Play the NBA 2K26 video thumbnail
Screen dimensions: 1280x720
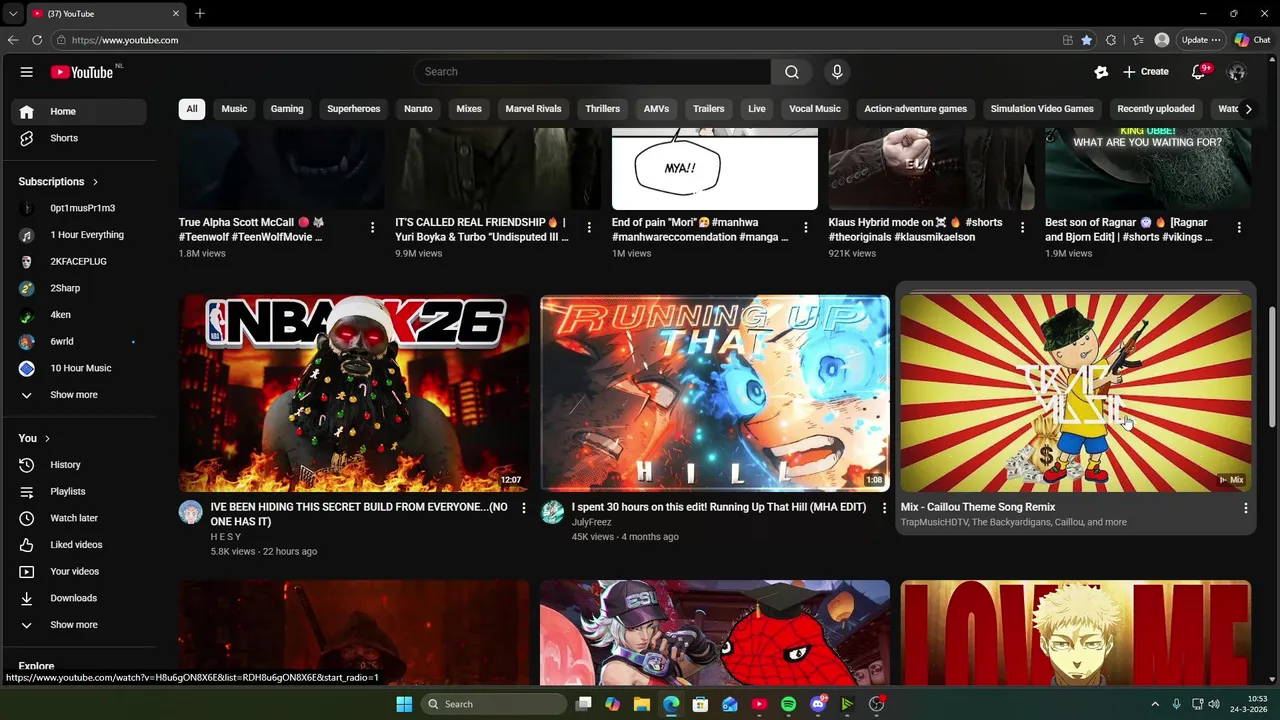click(x=354, y=393)
